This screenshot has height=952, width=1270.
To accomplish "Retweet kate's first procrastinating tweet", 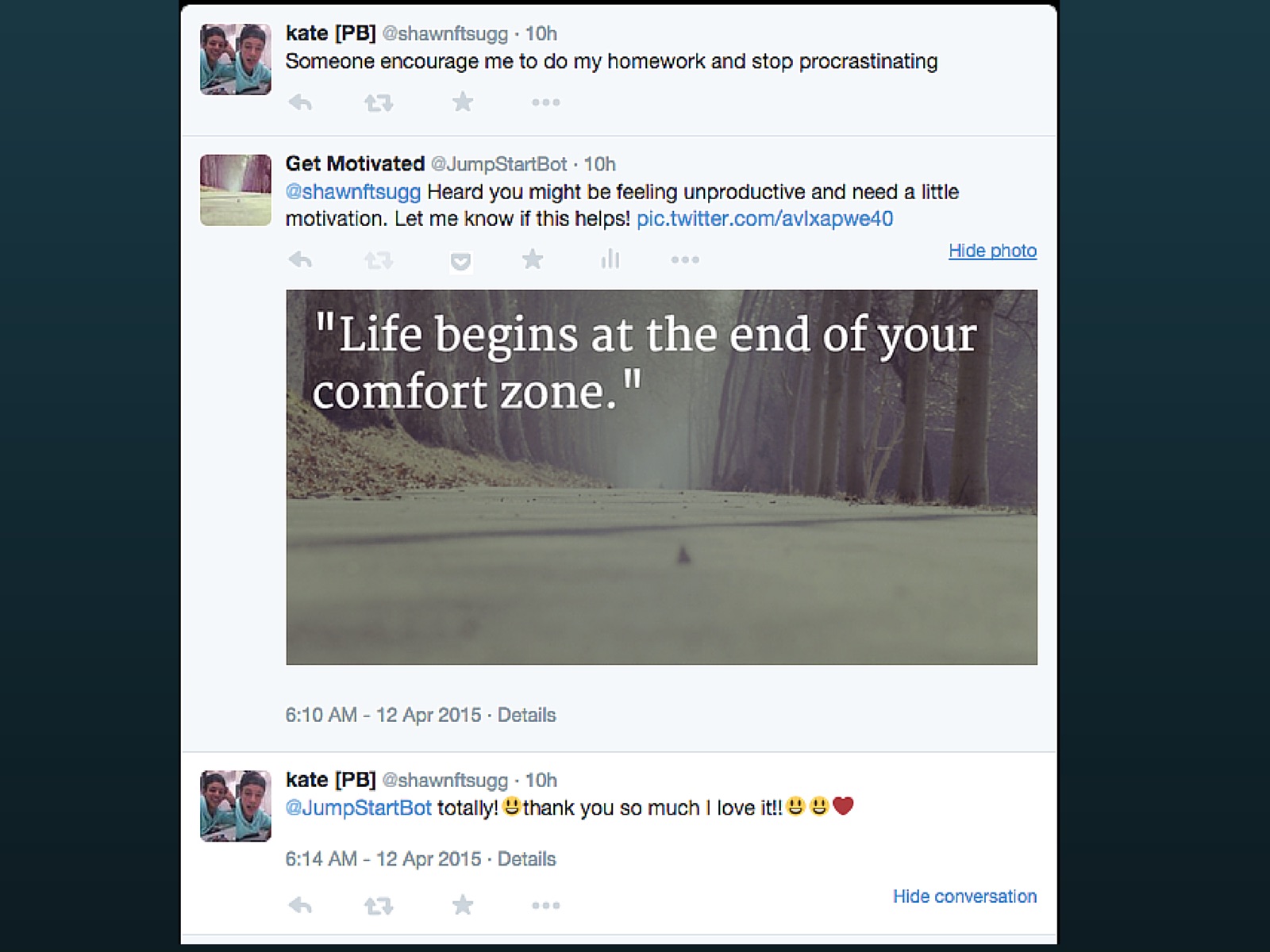I will tap(379, 102).
